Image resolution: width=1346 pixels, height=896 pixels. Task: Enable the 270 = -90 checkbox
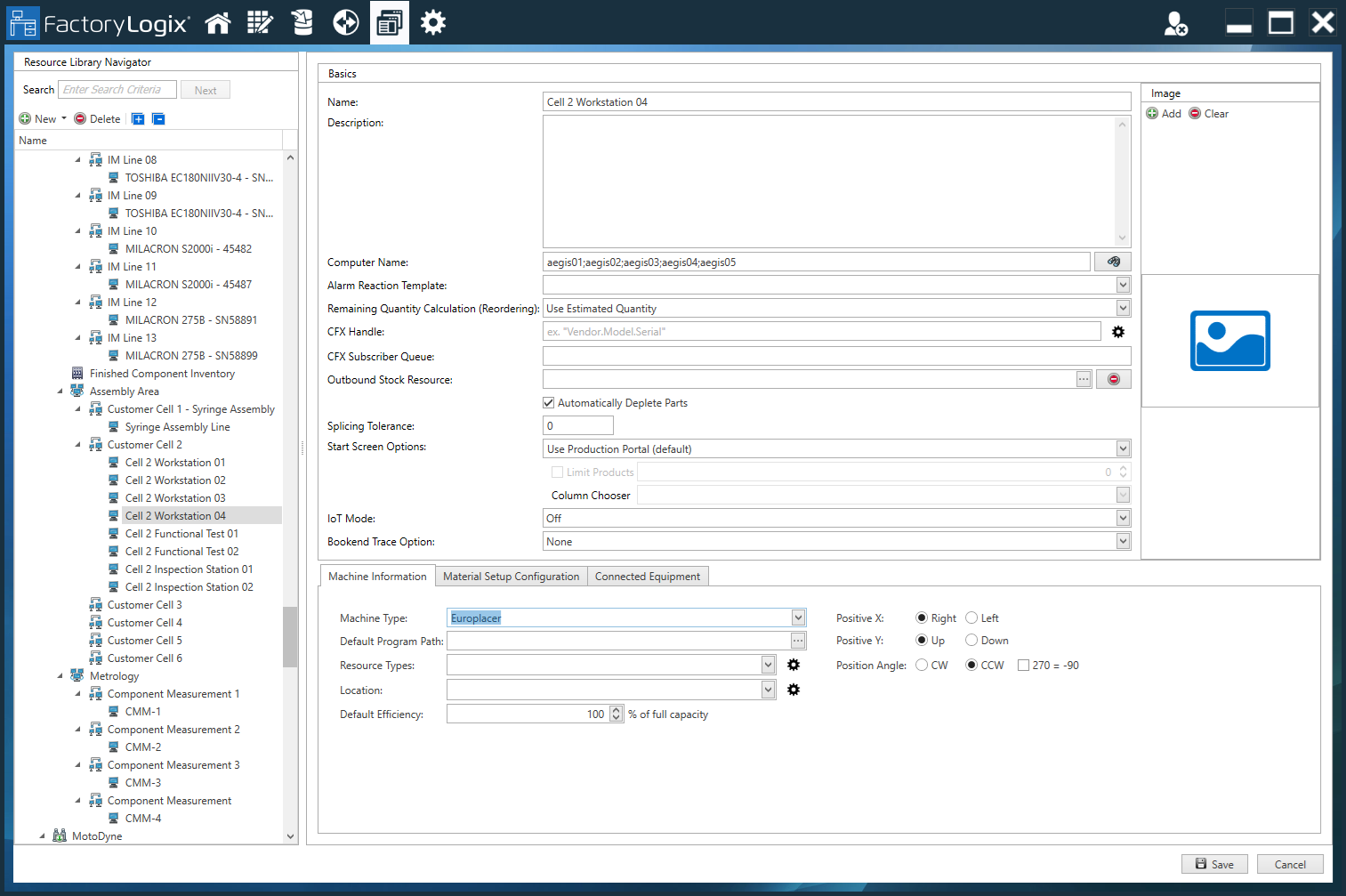coord(1023,665)
